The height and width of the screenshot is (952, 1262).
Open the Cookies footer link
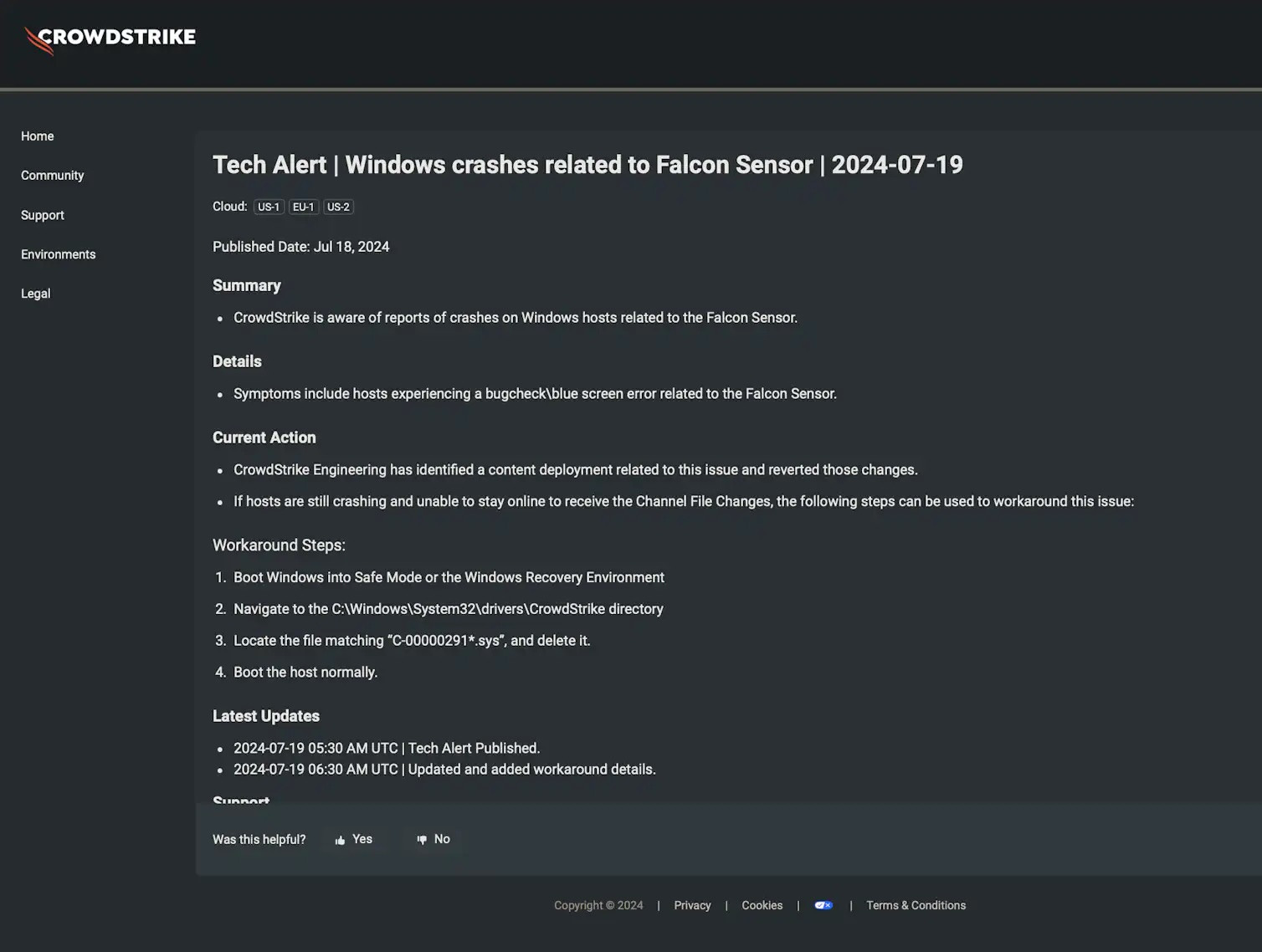(762, 905)
